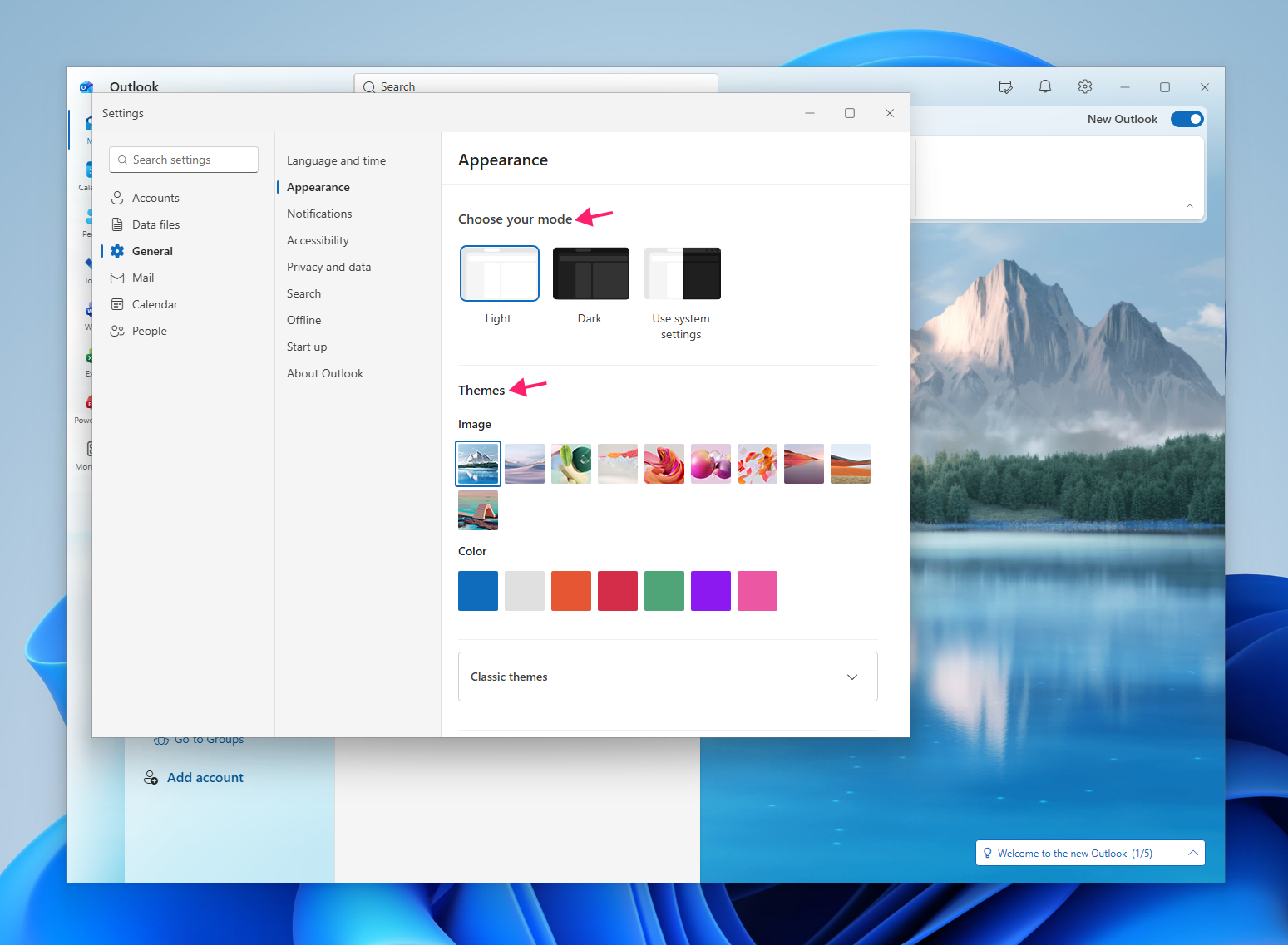Select the Appearance settings page
The height and width of the screenshot is (945, 1288).
tap(318, 187)
